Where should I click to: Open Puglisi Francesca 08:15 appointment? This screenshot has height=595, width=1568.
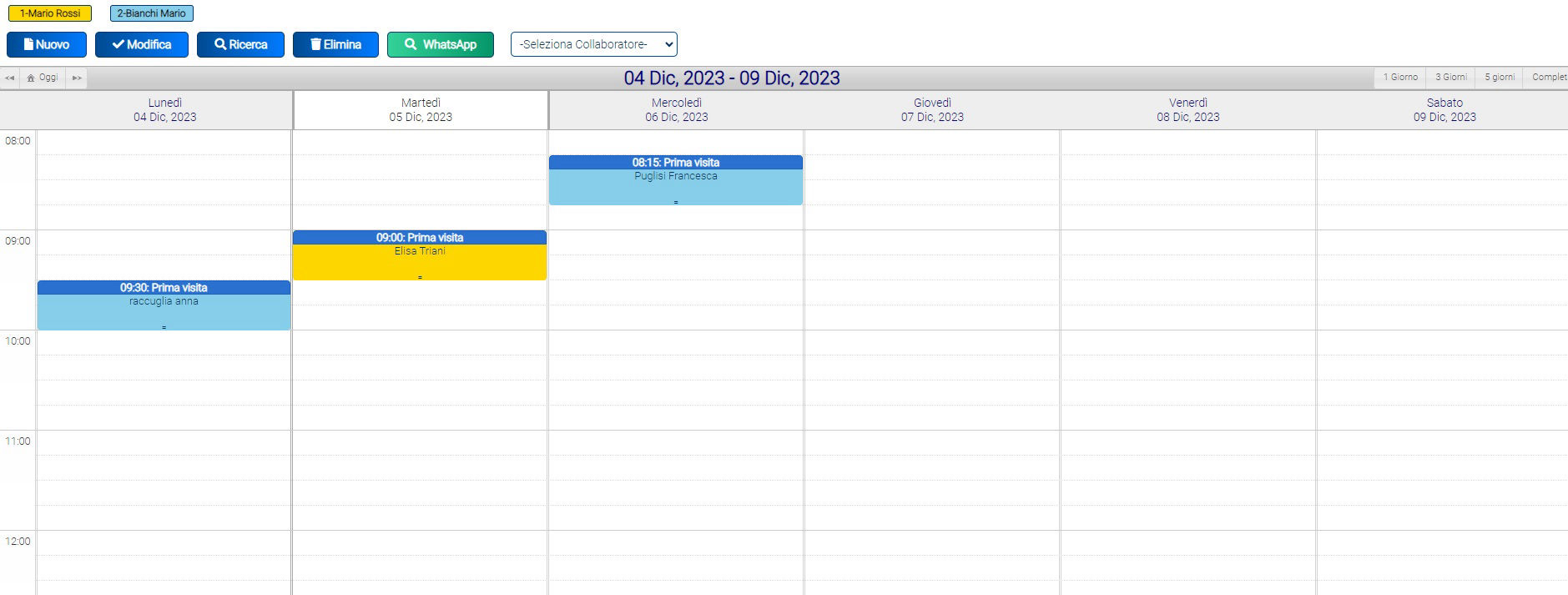[x=675, y=181]
